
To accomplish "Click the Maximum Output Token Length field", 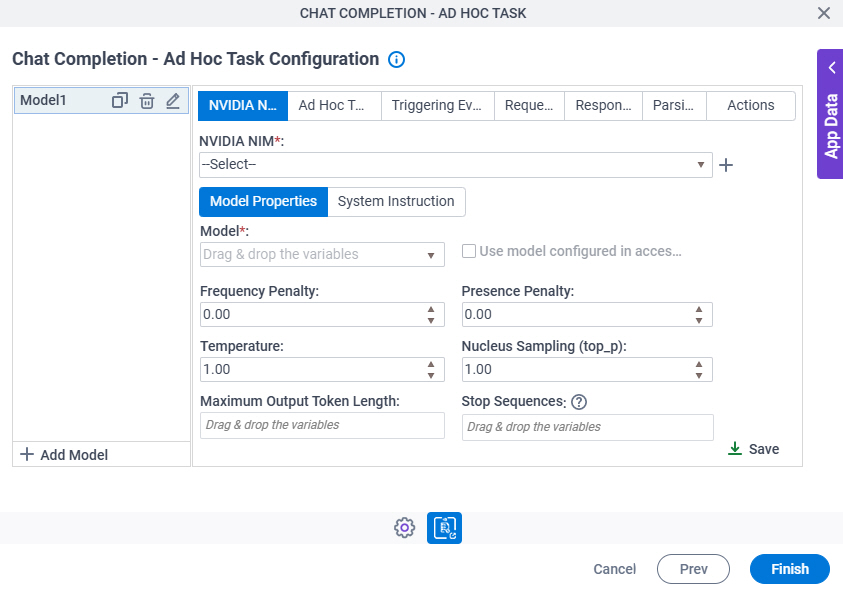I will point(322,425).
